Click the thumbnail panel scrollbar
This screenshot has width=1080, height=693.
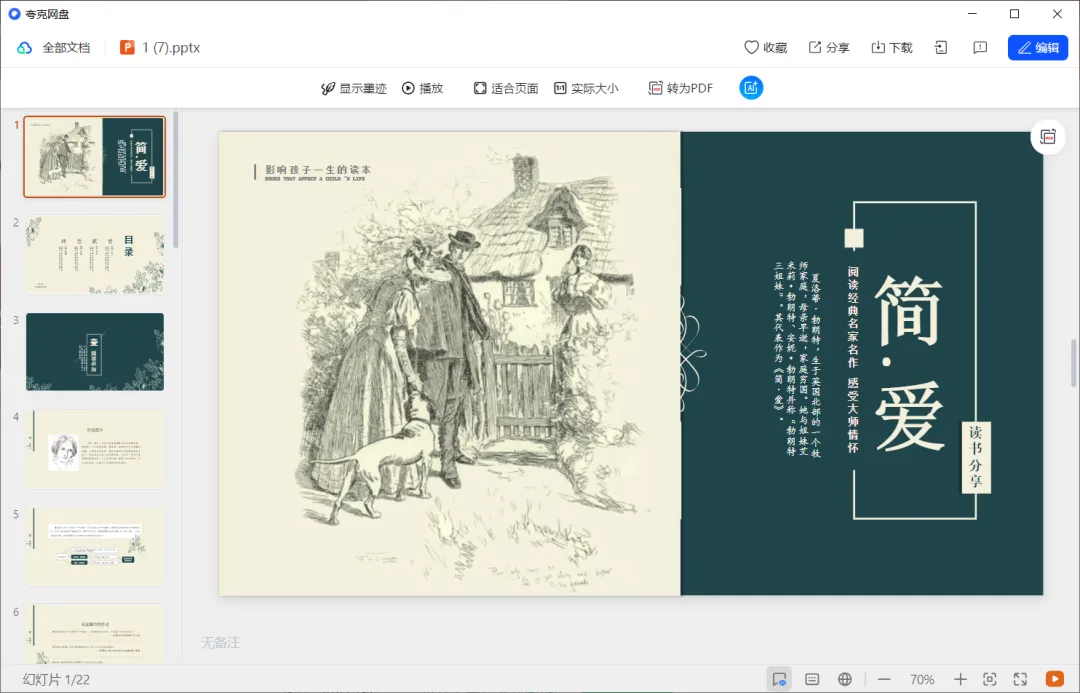pos(176,179)
